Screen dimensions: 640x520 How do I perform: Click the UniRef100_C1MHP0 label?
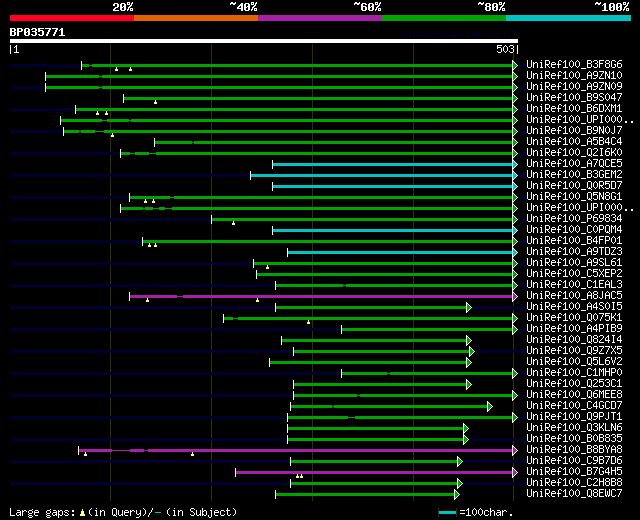click(574, 373)
